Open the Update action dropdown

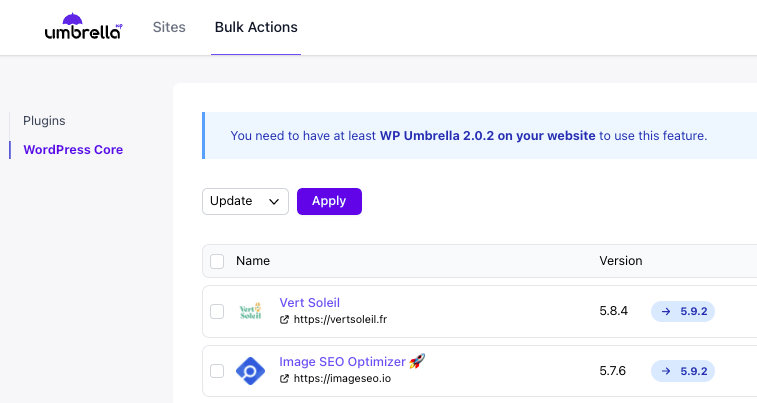245,201
